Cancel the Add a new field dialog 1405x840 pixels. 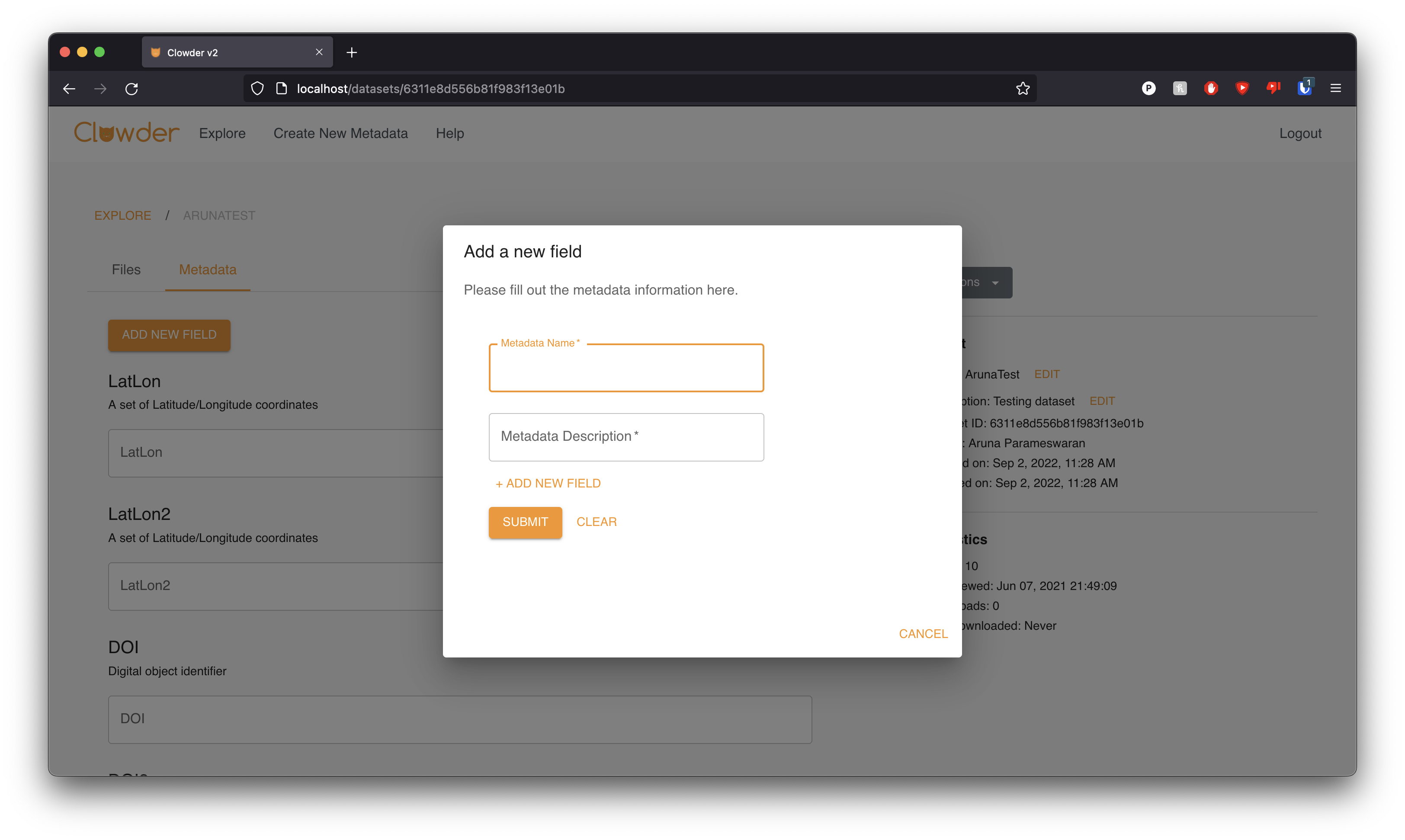tap(923, 634)
